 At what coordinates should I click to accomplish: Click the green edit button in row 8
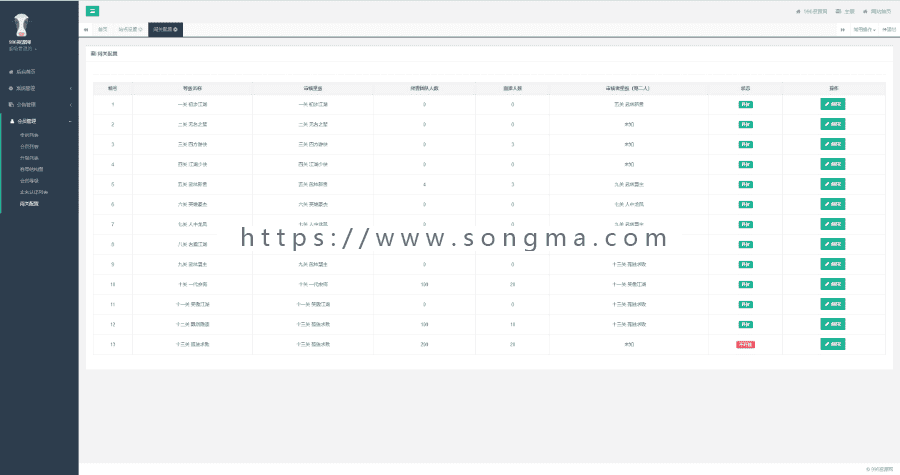click(x=833, y=244)
